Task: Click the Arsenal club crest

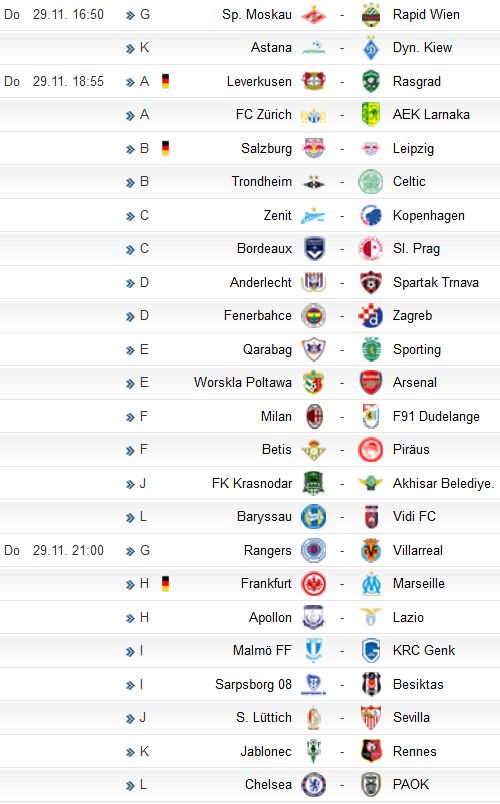Action: coord(370,383)
